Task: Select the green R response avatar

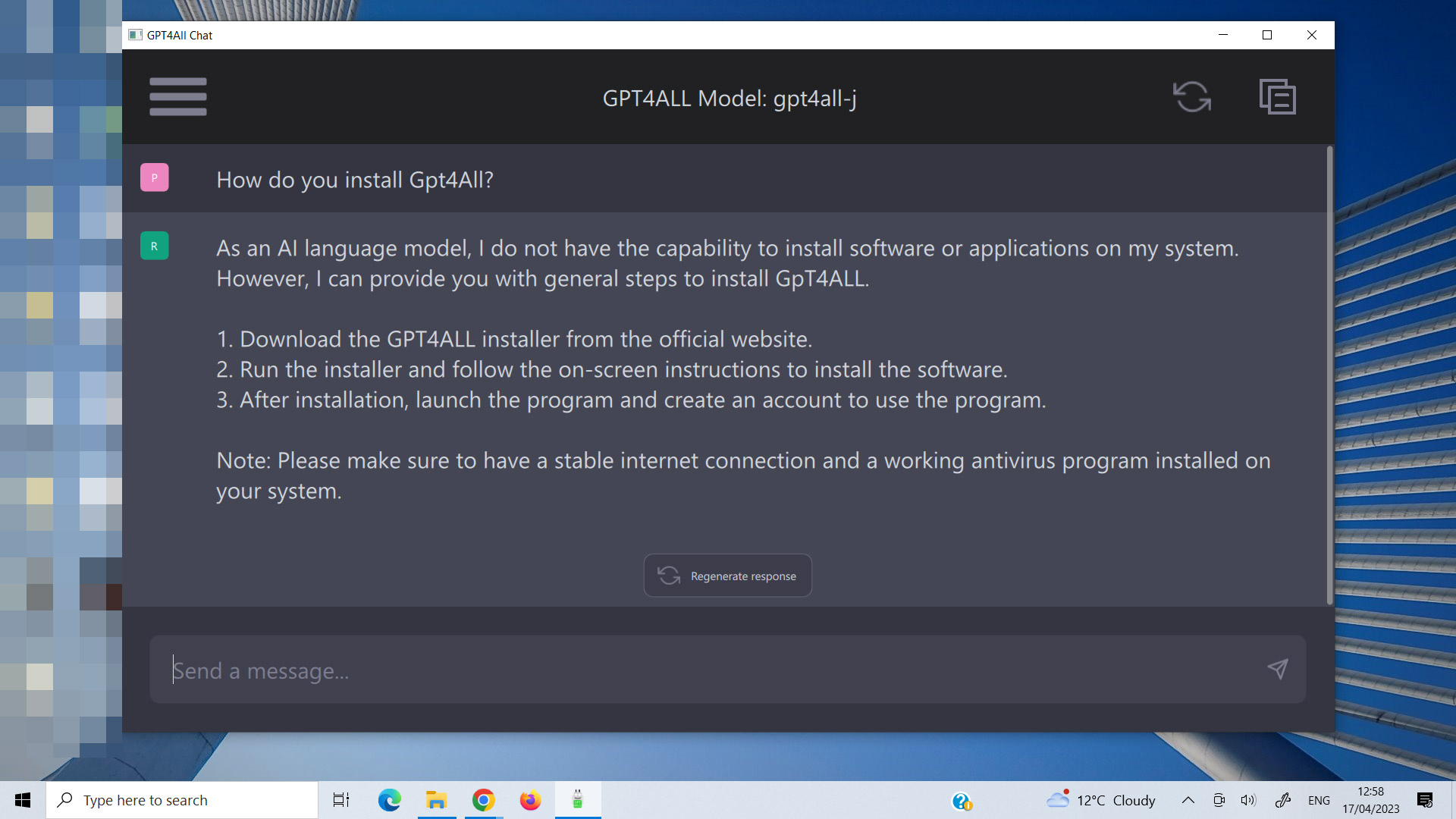Action: (155, 246)
